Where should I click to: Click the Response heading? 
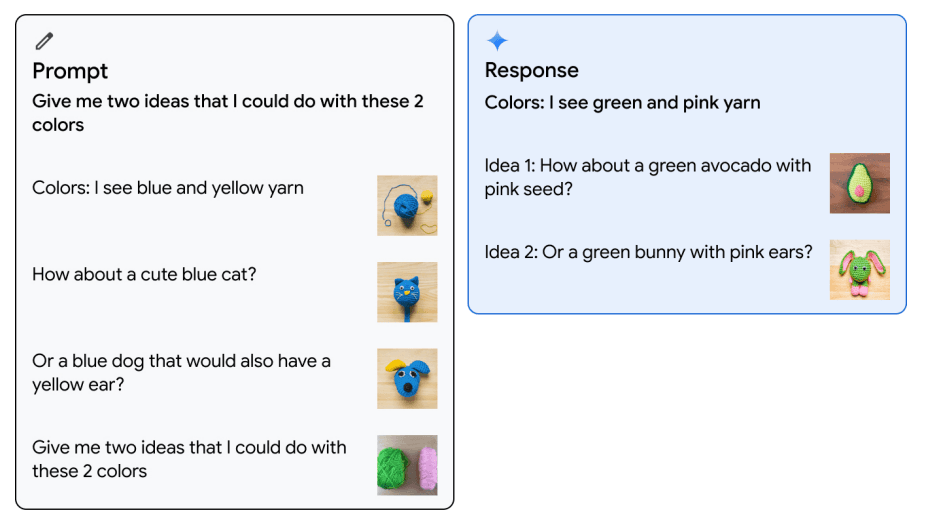tap(531, 70)
